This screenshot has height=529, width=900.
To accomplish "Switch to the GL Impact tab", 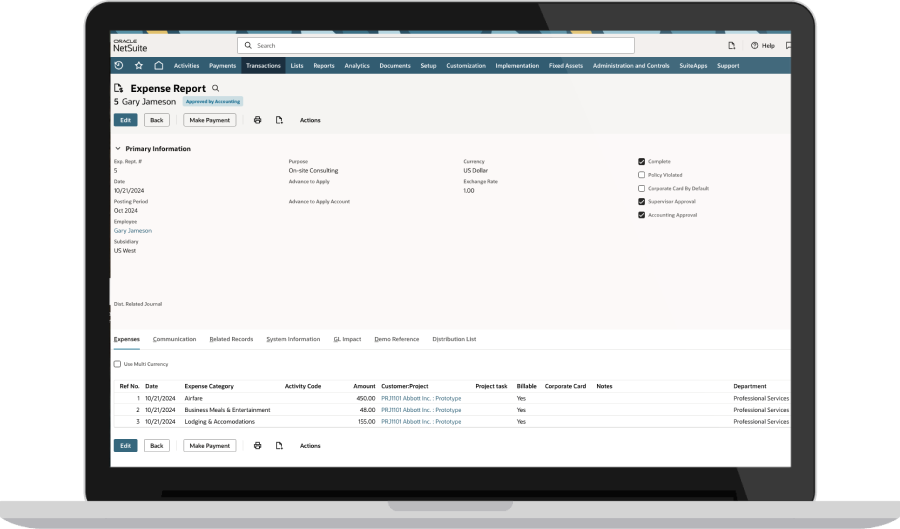I will click(347, 339).
